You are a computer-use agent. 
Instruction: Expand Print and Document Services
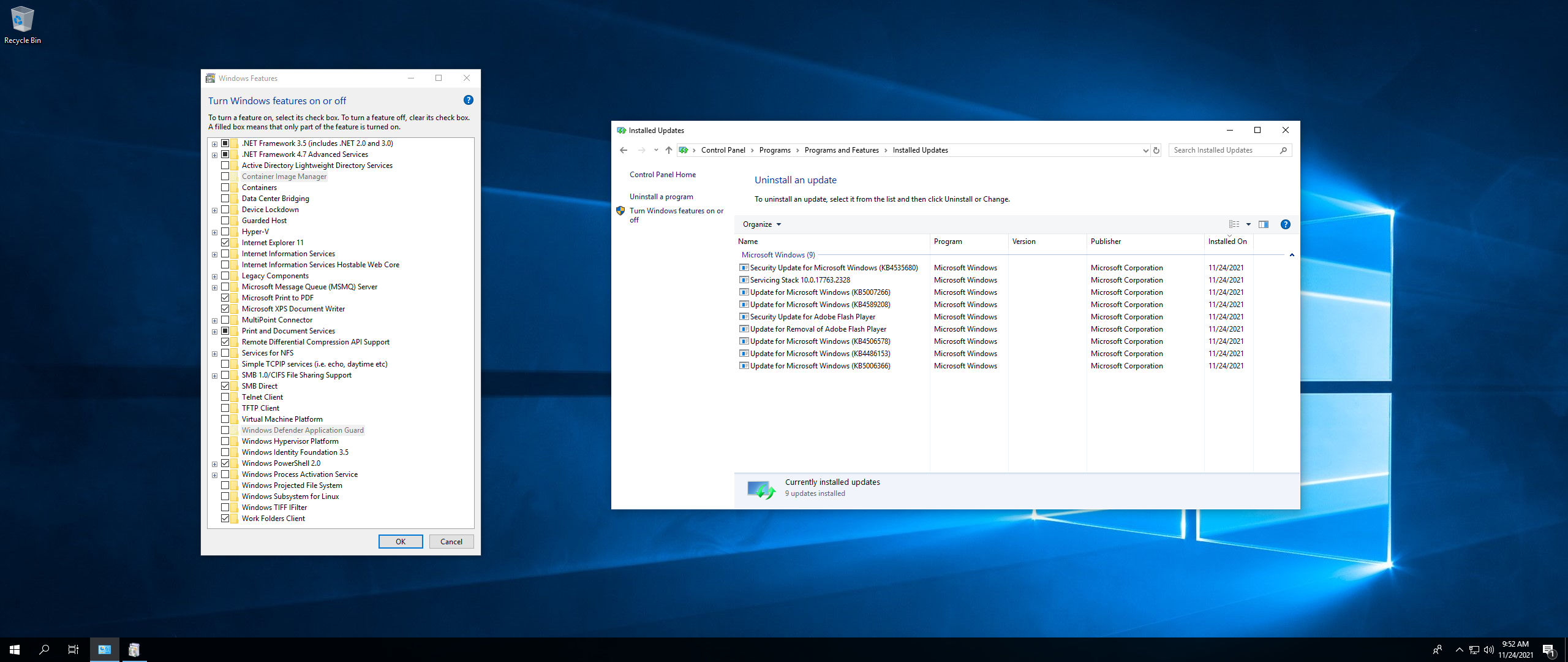[x=214, y=332]
